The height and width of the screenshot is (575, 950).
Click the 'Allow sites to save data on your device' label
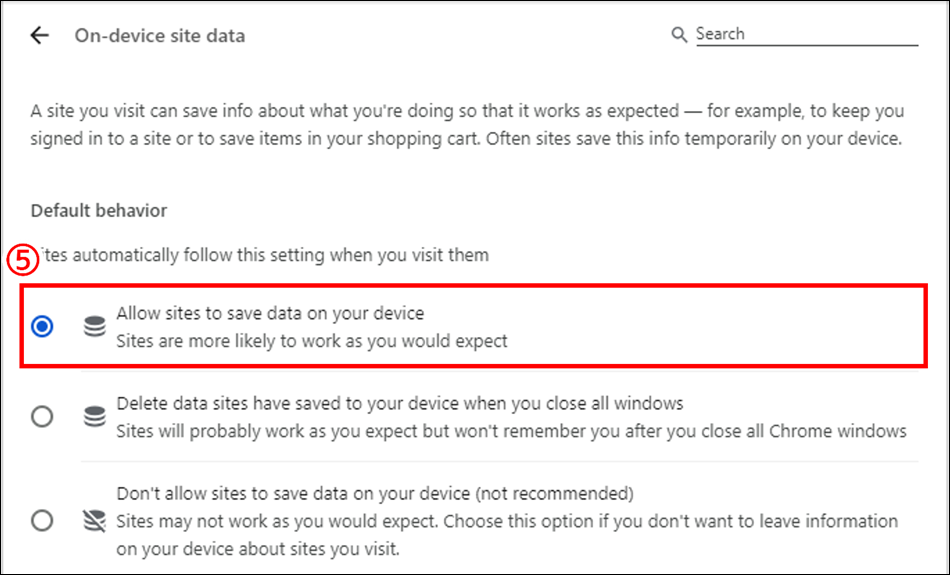point(270,313)
